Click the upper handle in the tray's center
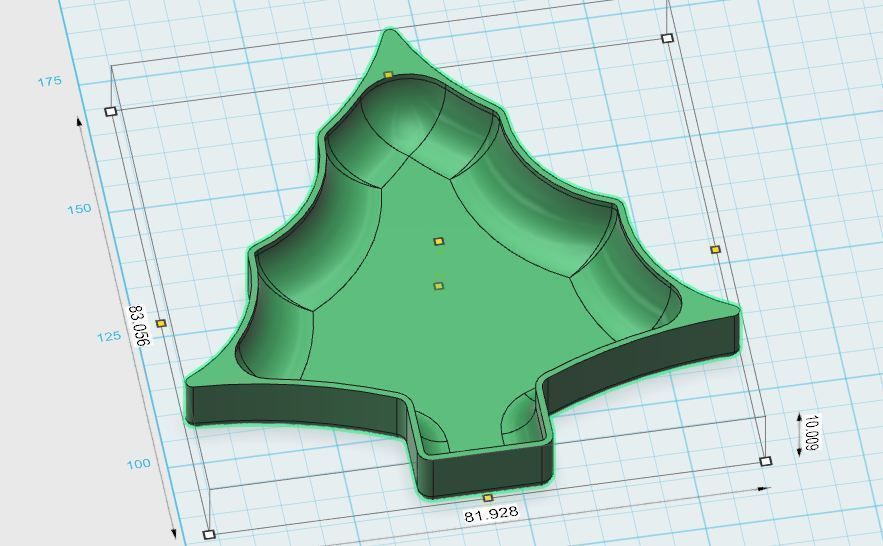This screenshot has width=883, height=546. pos(439,241)
